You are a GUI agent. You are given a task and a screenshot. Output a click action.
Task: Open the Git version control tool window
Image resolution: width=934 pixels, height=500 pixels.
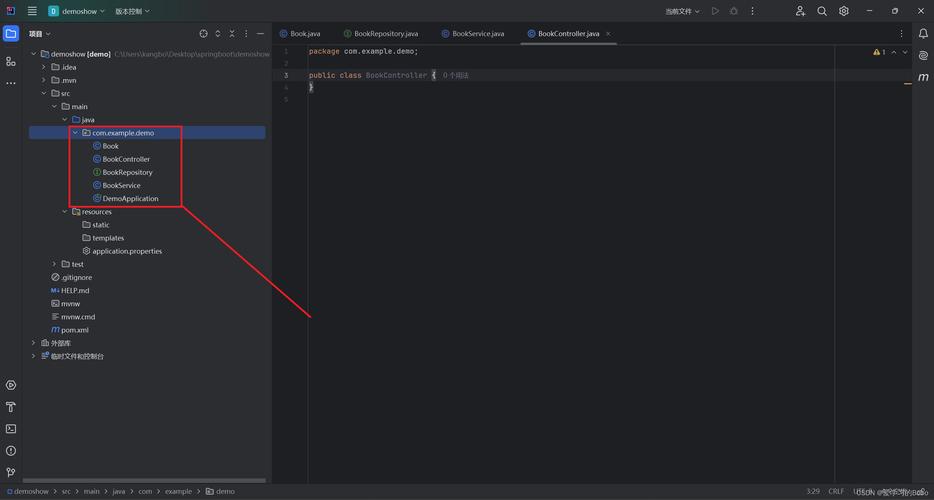click(11, 472)
